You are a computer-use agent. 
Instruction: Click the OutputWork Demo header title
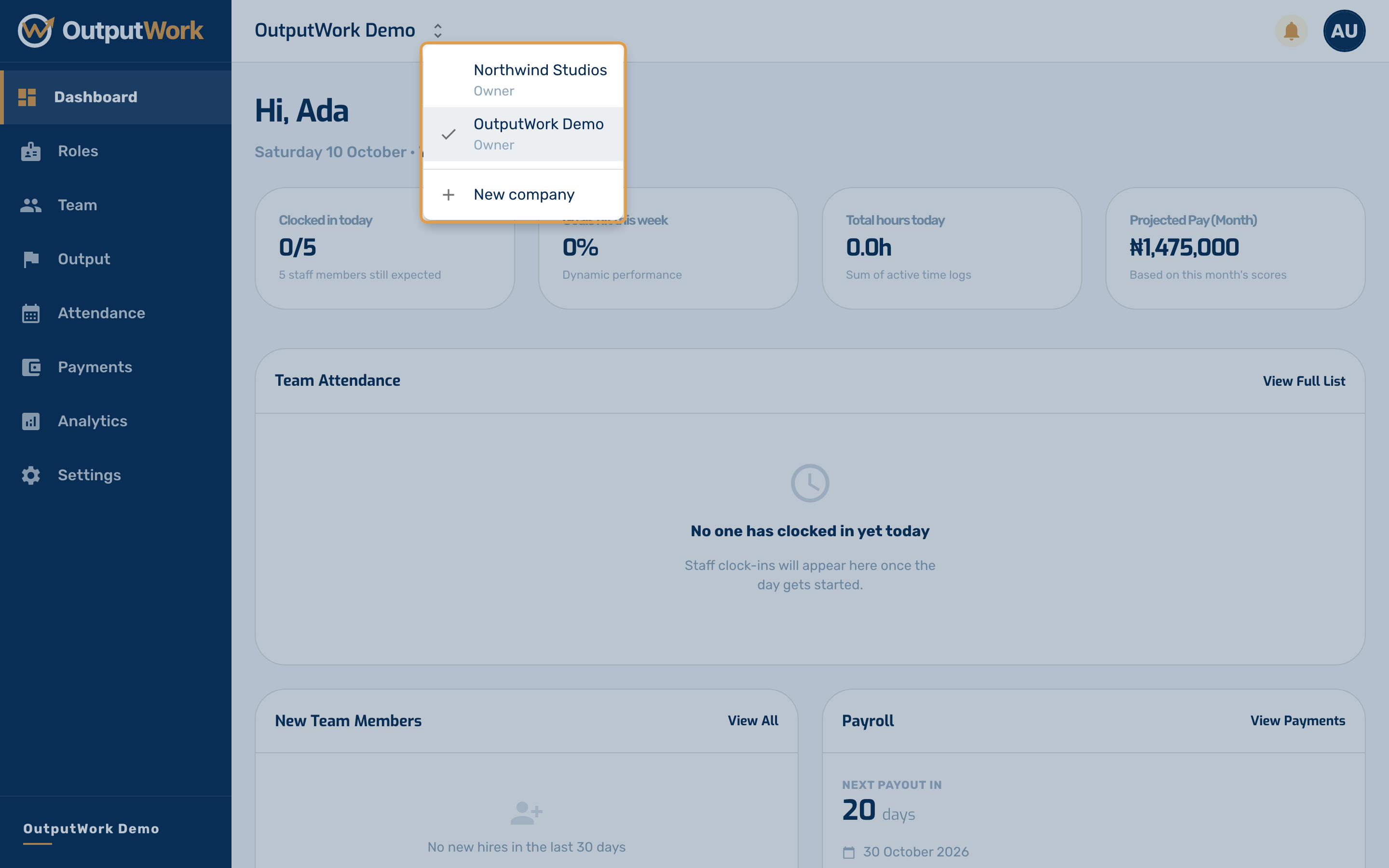(335, 30)
